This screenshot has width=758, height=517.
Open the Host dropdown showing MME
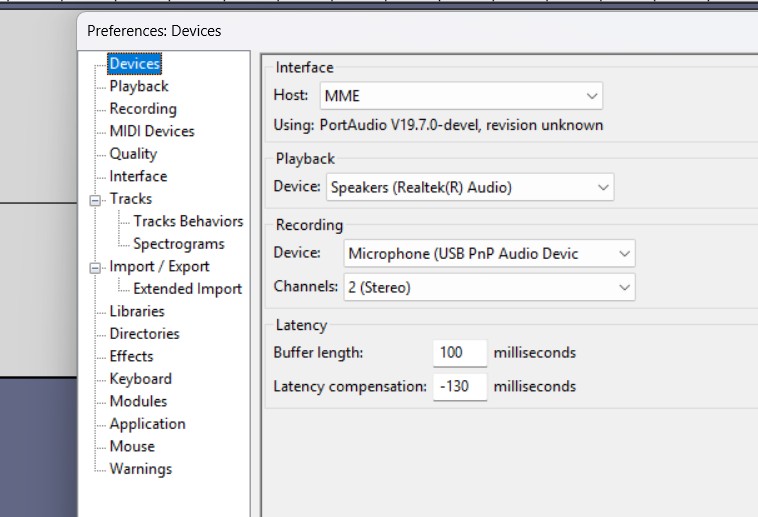pos(461,96)
